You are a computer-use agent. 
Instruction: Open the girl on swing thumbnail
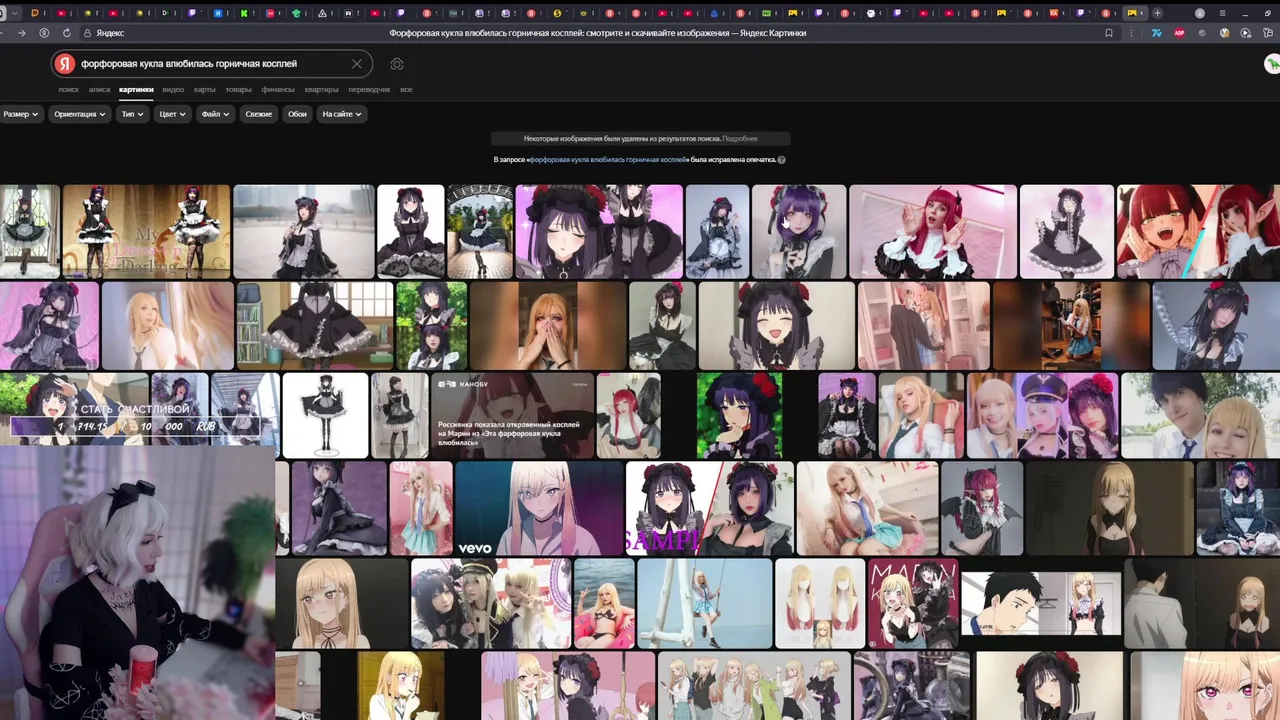click(704, 603)
